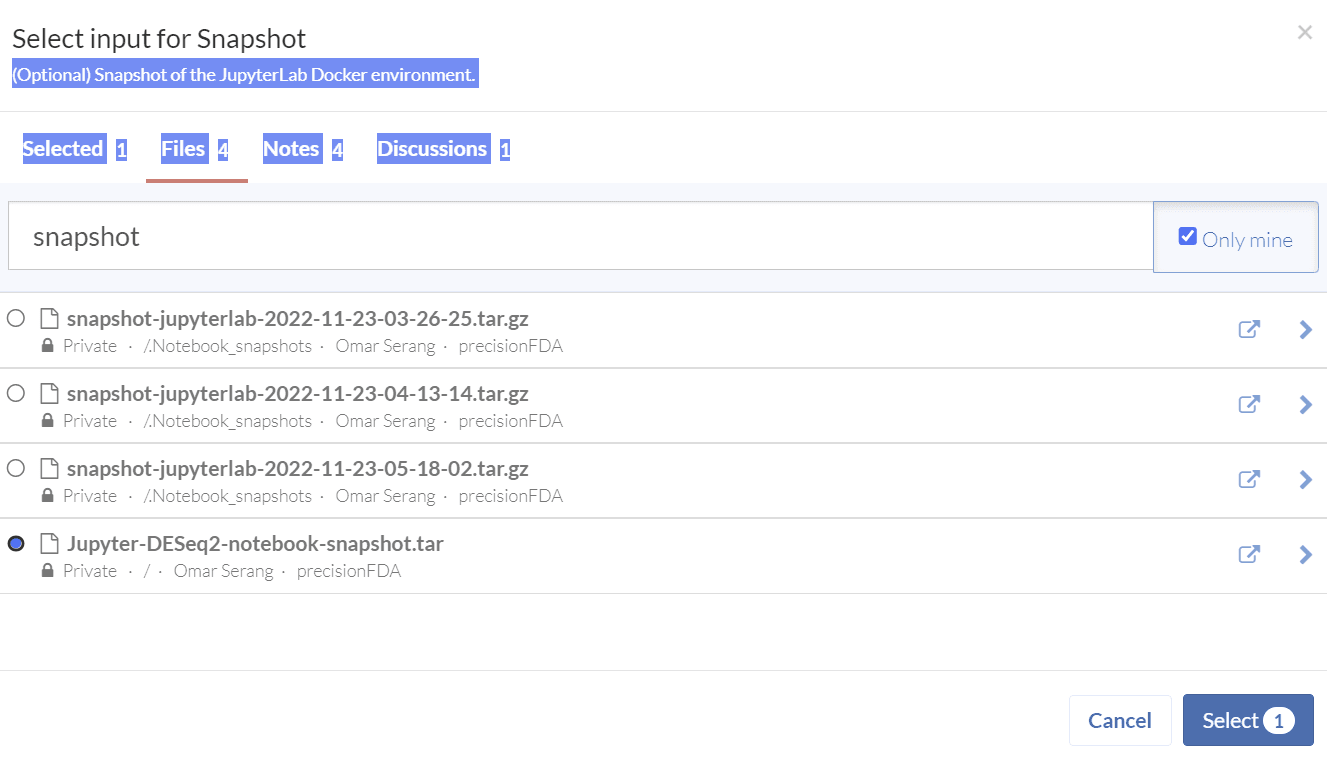Screen dimensions: 1327x762
Task: Click file icon of snapshot 03-26-25 entry
Action: [49, 319]
